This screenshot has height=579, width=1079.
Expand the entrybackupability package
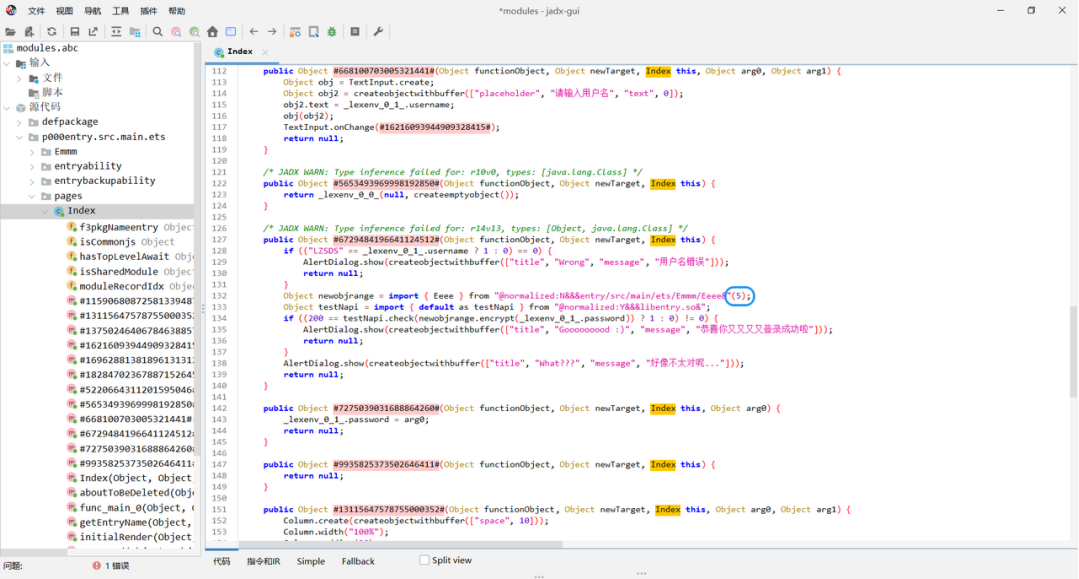click(32, 181)
